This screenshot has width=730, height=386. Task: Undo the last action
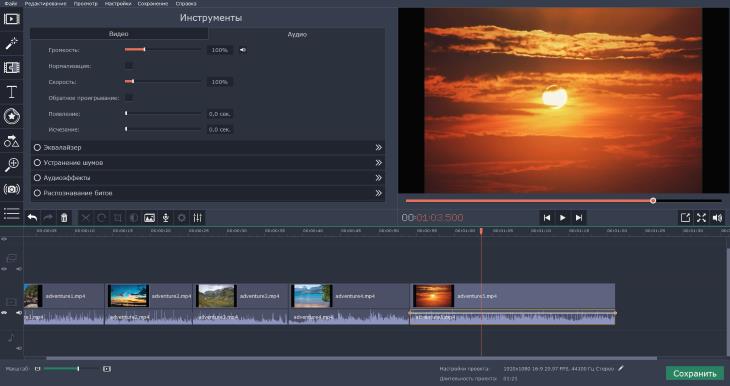coord(32,217)
